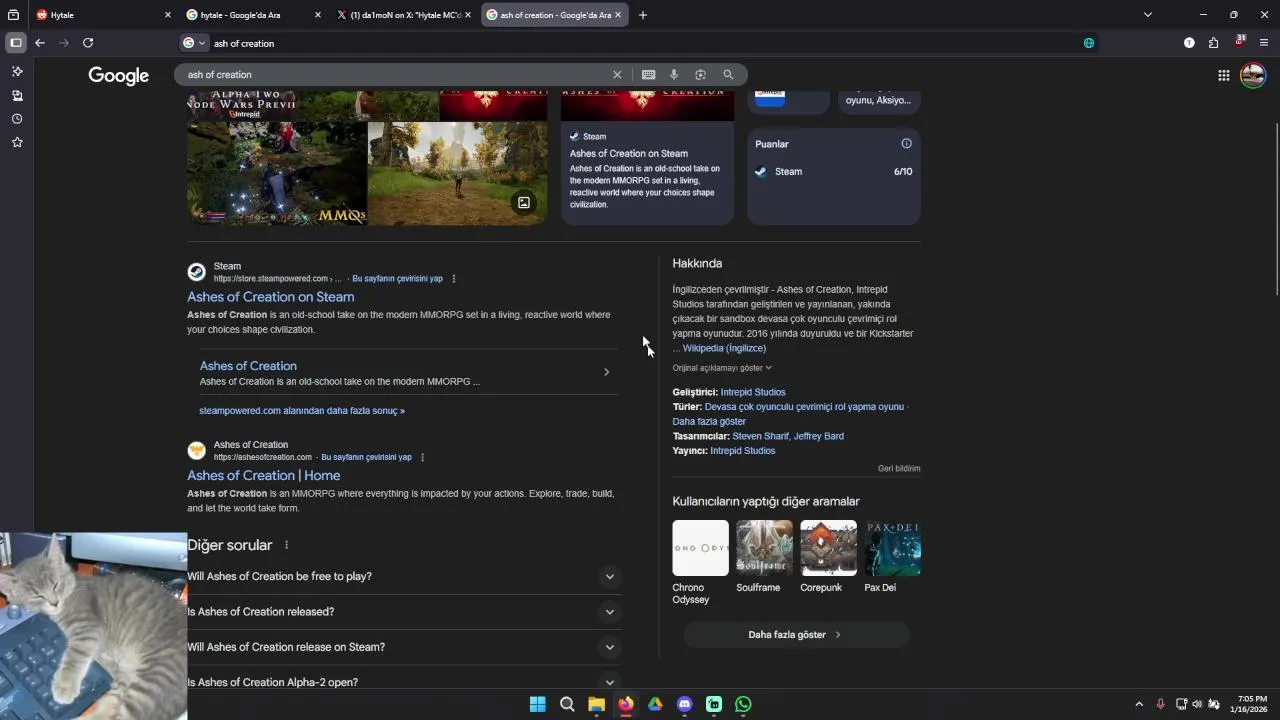
Task: Click 'Daha fazla göster' under Türler
Action: (709, 422)
